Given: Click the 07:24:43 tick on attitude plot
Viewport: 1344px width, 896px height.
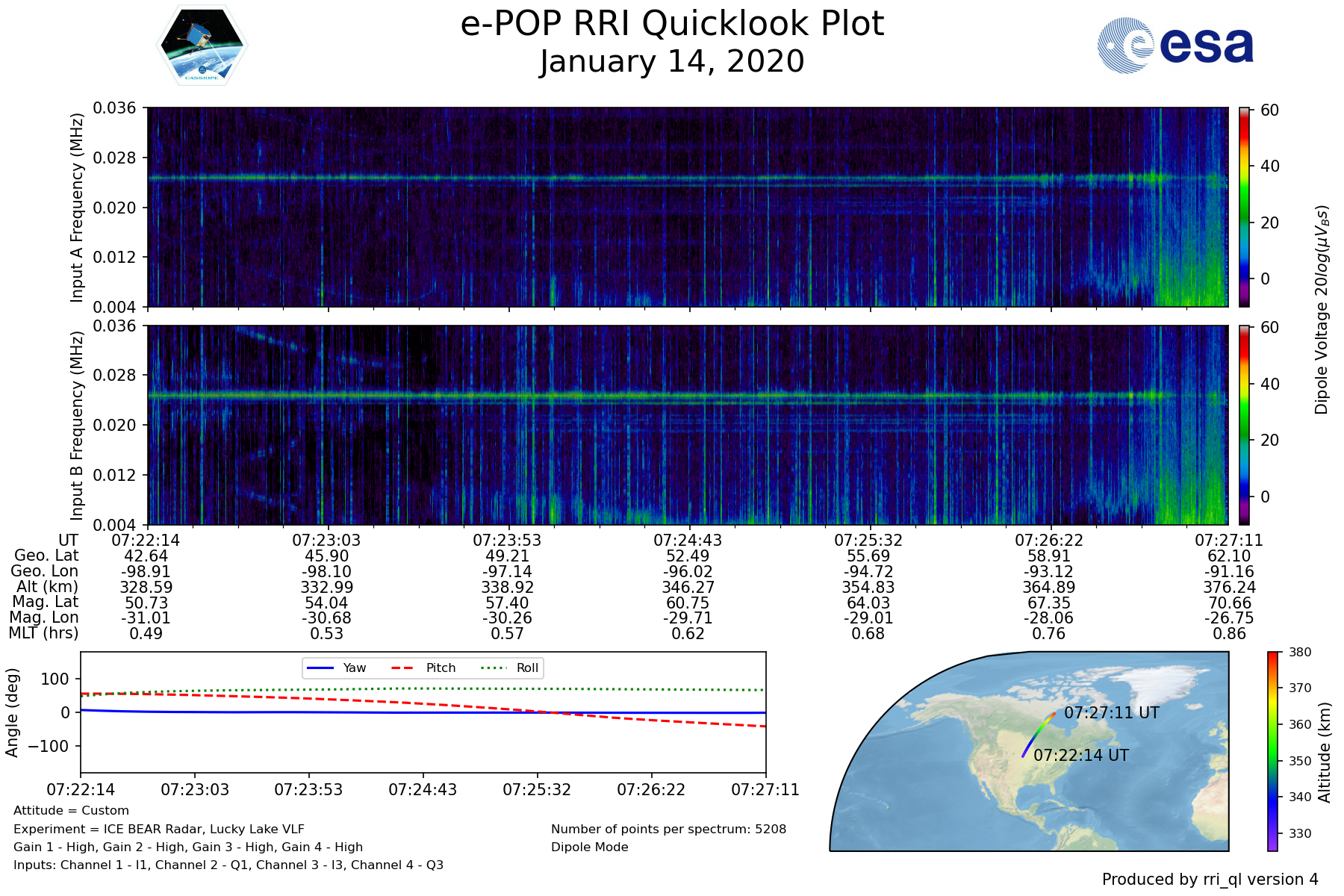Looking at the screenshot, I should coord(423,789).
